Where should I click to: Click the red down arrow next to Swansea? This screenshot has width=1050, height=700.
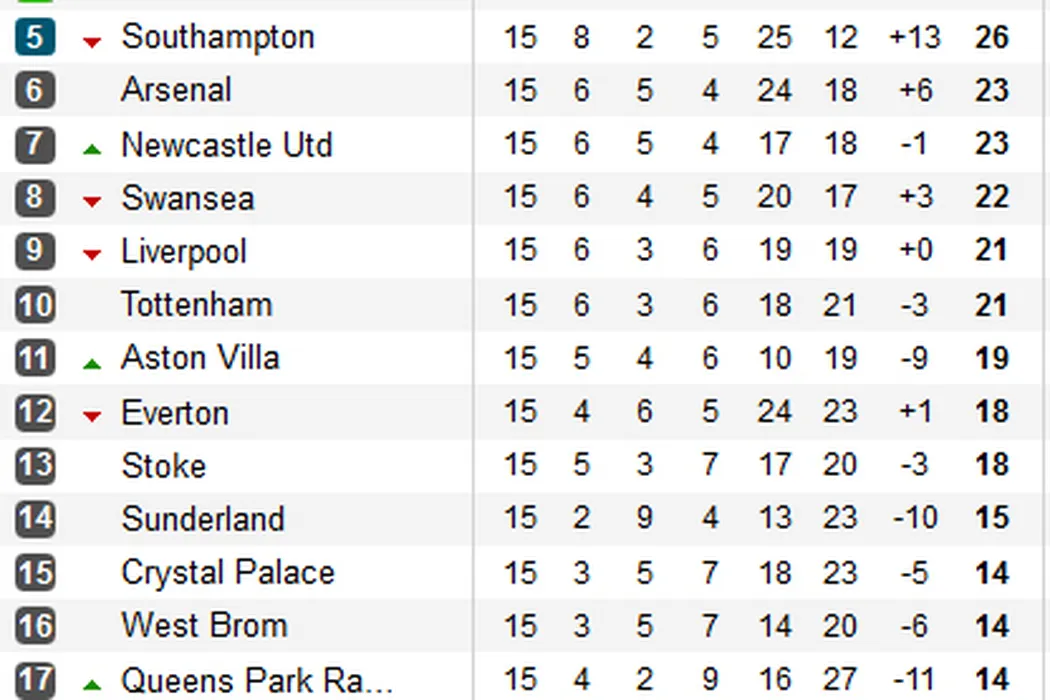pos(92,202)
